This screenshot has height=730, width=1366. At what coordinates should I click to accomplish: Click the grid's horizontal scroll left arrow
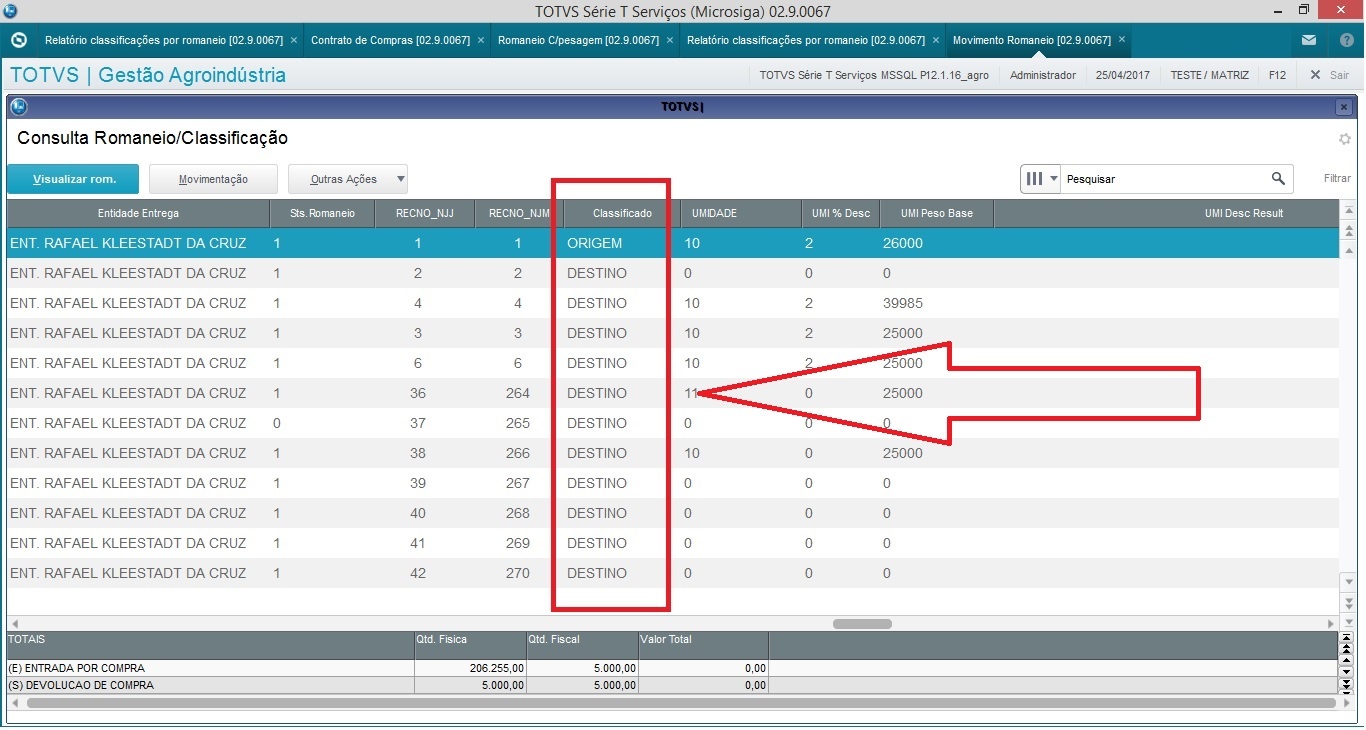(x=14, y=623)
